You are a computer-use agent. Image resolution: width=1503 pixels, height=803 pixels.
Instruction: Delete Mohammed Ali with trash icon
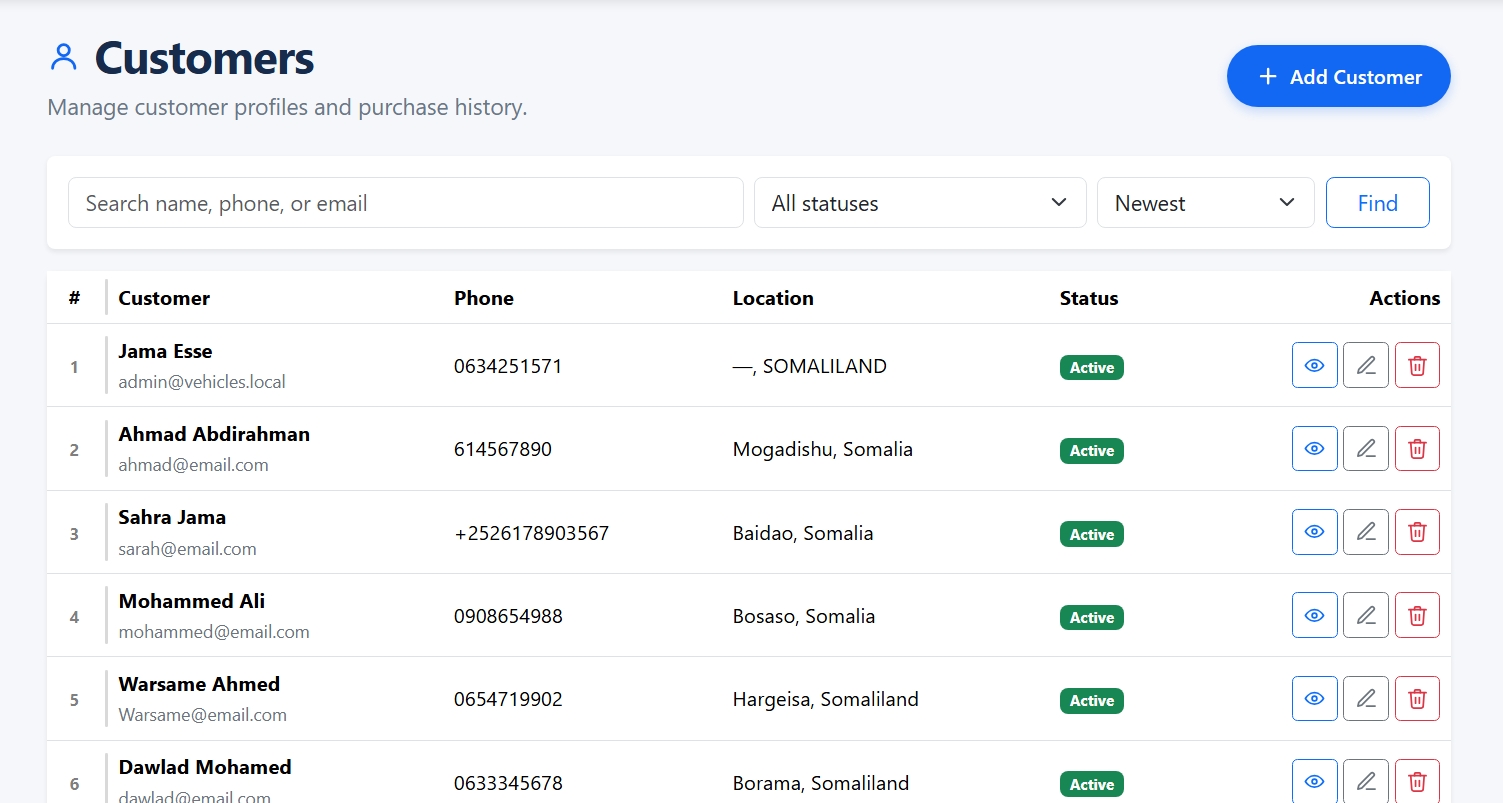1417,615
